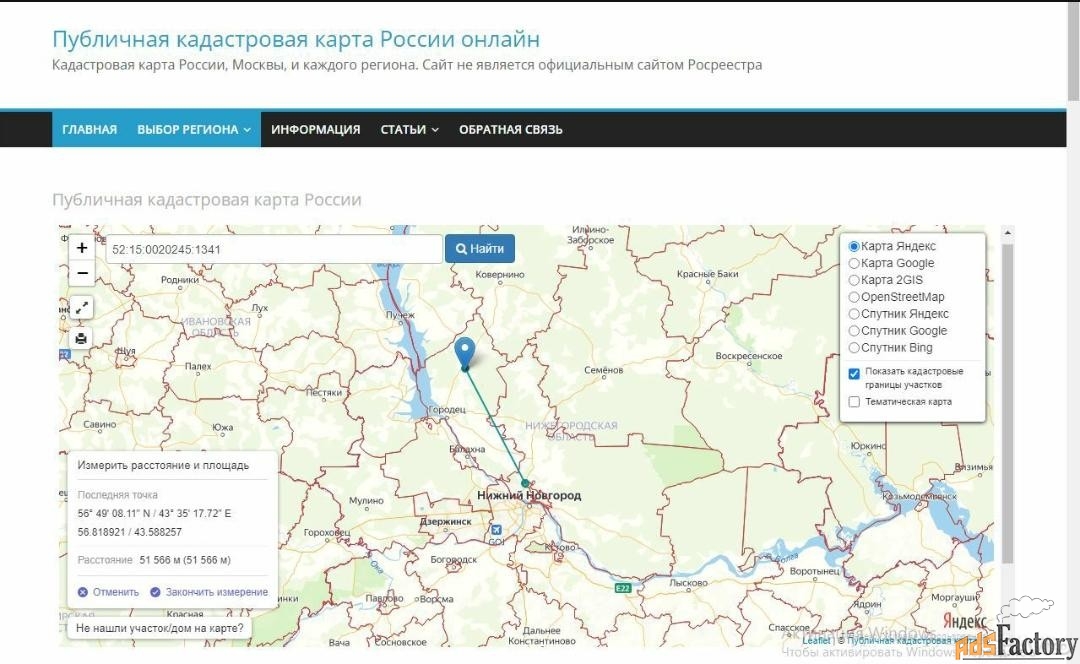Open the Информация menu item
The height and width of the screenshot is (664, 1080).
tap(315, 129)
